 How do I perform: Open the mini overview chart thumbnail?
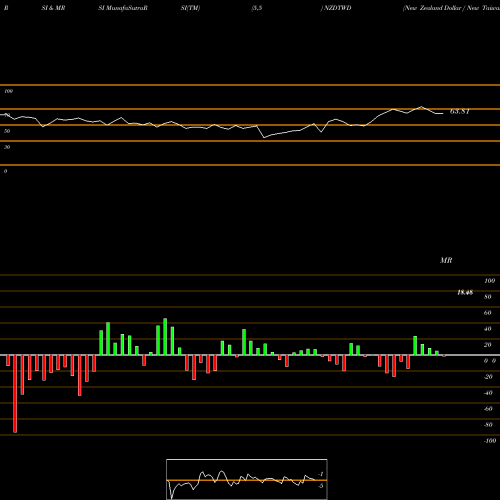click(247, 479)
